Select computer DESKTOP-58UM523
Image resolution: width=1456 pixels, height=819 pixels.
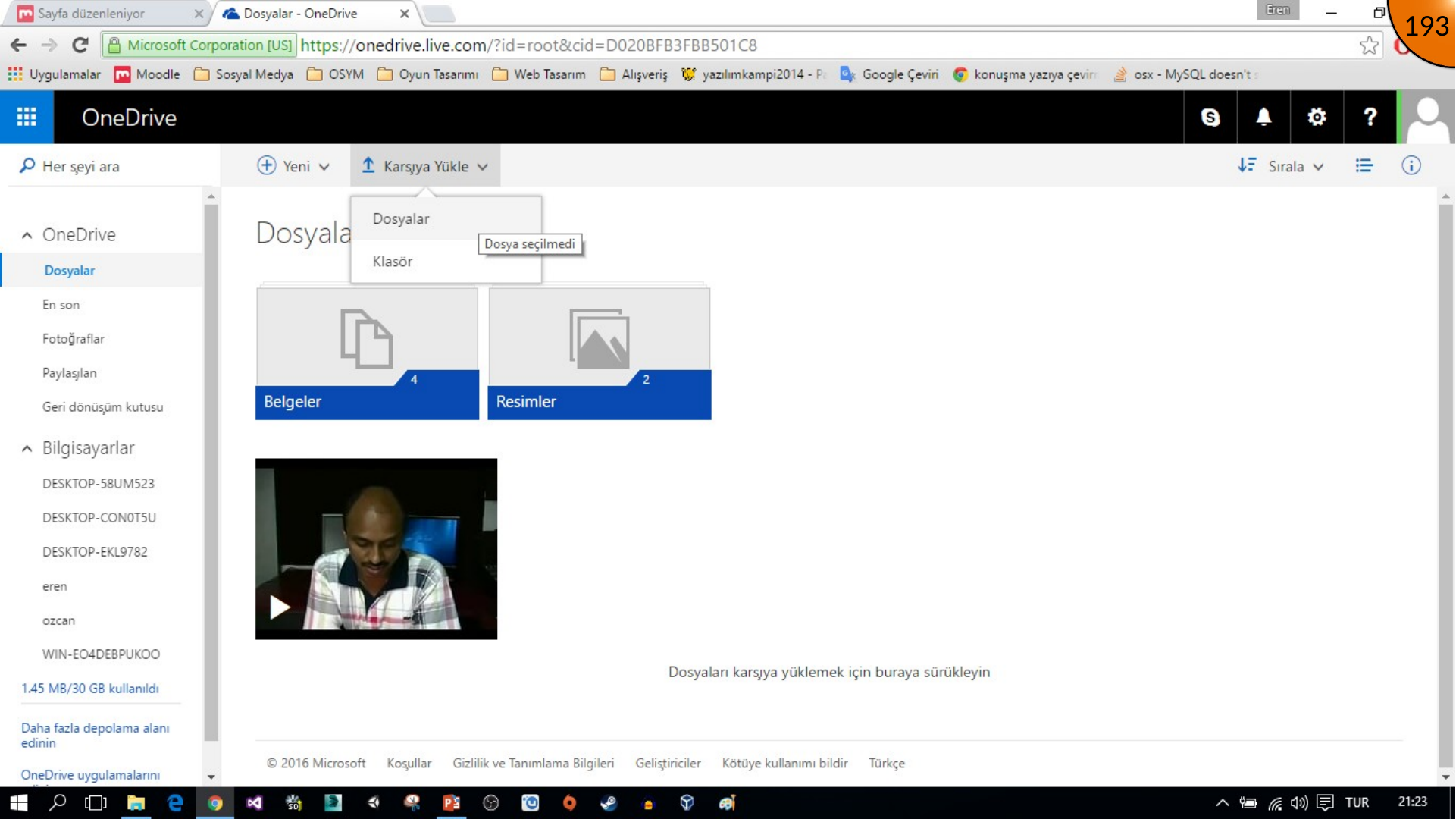[x=99, y=483]
